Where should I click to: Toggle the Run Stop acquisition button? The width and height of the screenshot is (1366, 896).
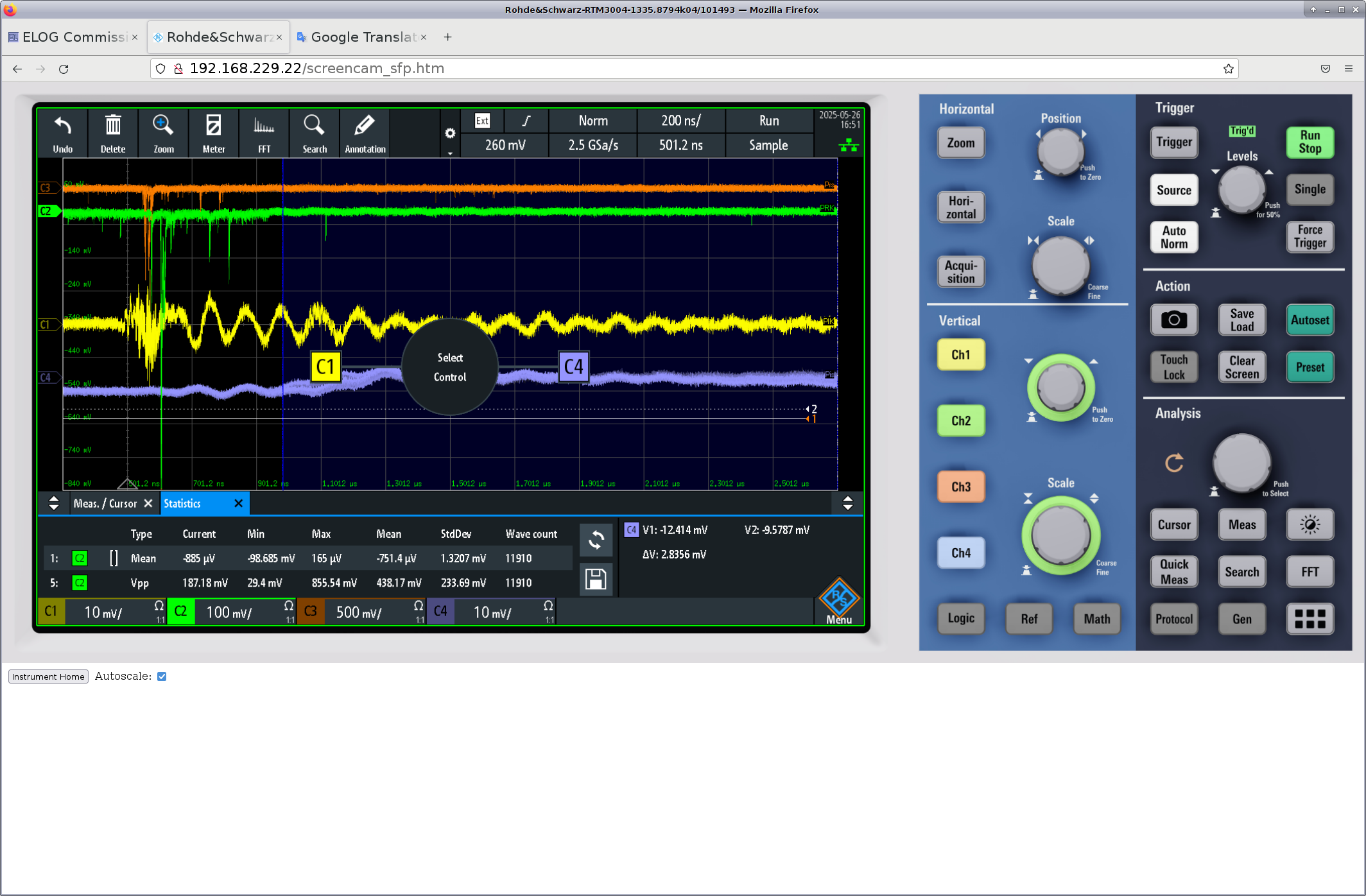point(1310,142)
